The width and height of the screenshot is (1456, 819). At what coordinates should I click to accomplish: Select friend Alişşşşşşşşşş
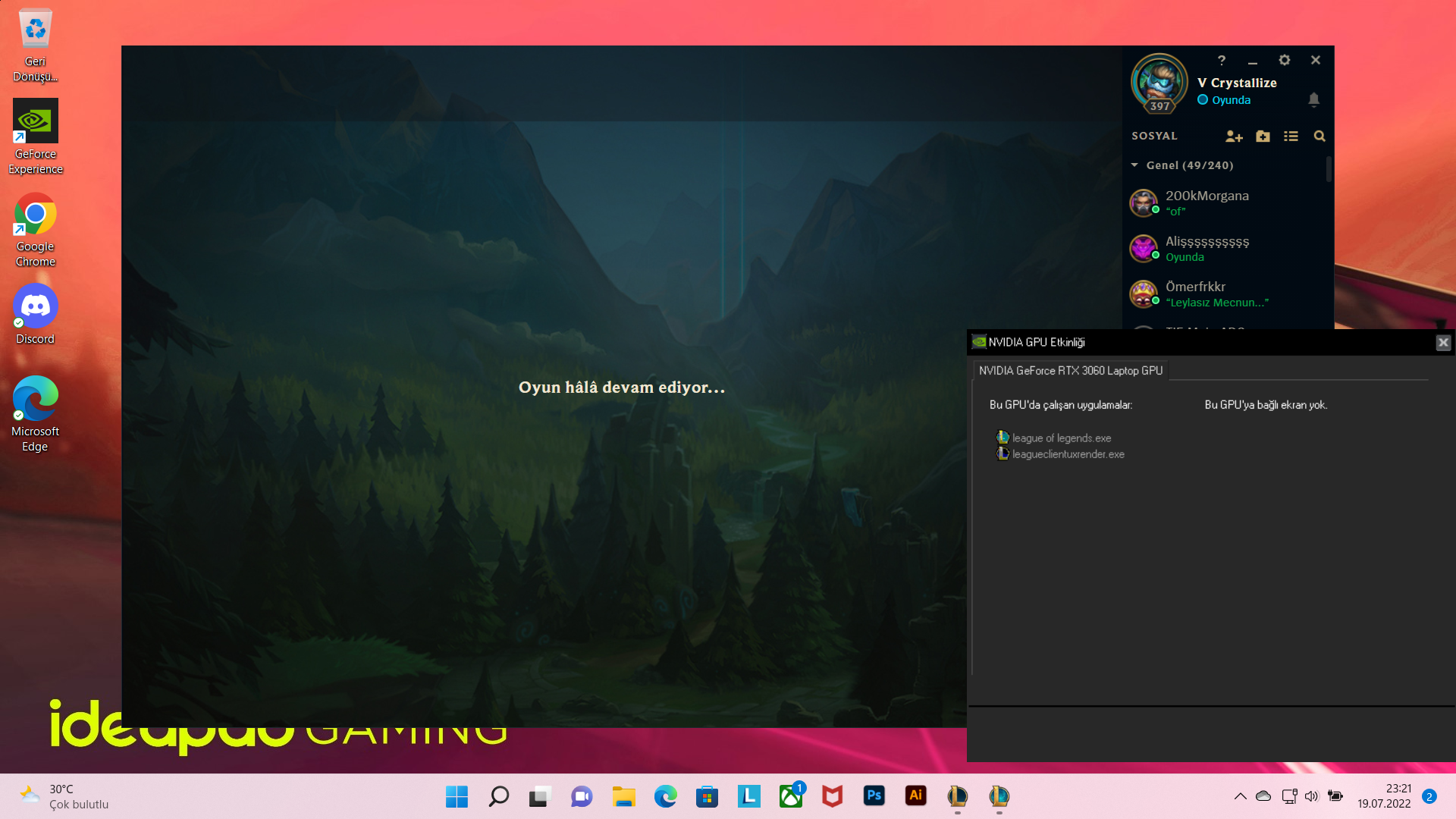pos(1225,248)
